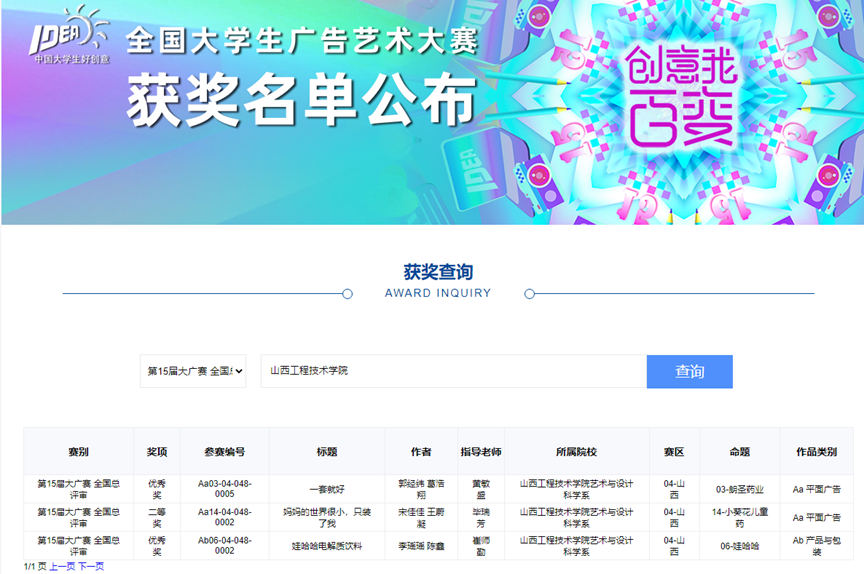This screenshot has height=574, width=864.
Task: Select the work titled 娃哈哈电解质饮料
Action: pyautogui.click(x=326, y=546)
